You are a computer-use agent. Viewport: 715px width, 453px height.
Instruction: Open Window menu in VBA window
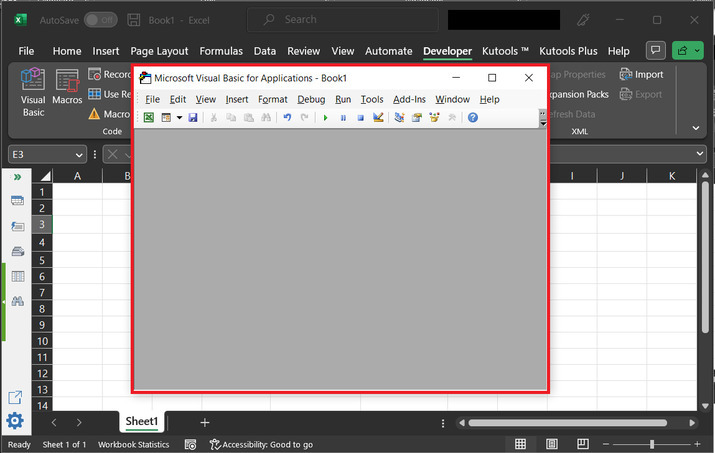tap(452, 99)
